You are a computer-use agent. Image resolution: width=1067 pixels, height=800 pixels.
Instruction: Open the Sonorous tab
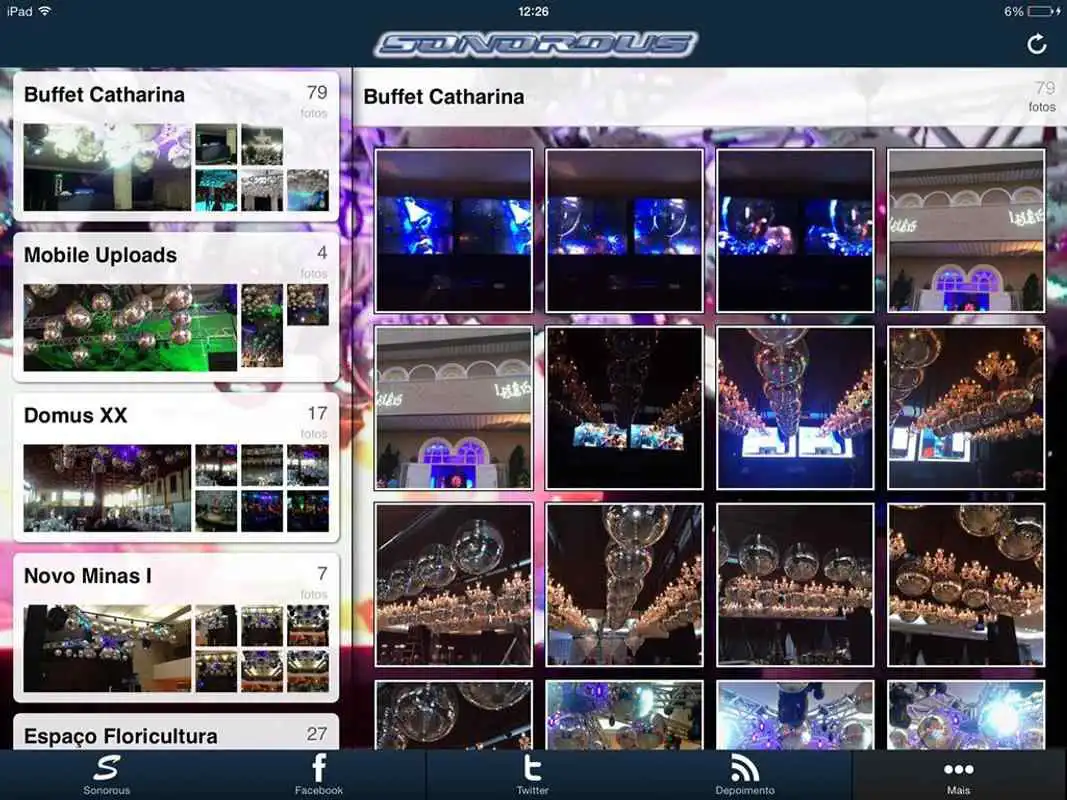click(x=107, y=775)
